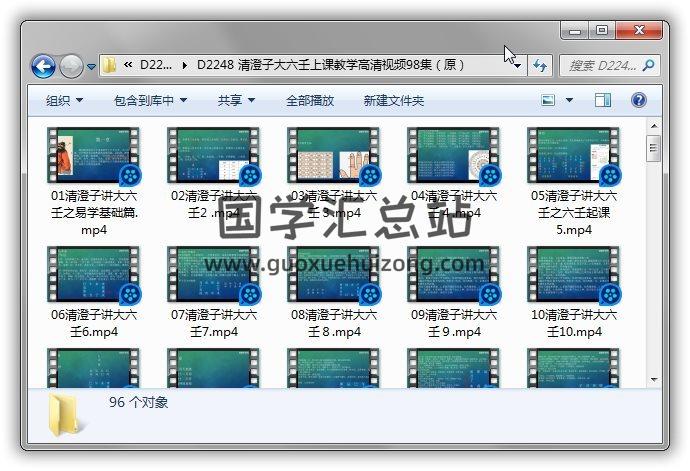The width and height of the screenshot is (690, 471).
Task: Click the vertical scrollbar down arrow
Action: pos(653,380)
